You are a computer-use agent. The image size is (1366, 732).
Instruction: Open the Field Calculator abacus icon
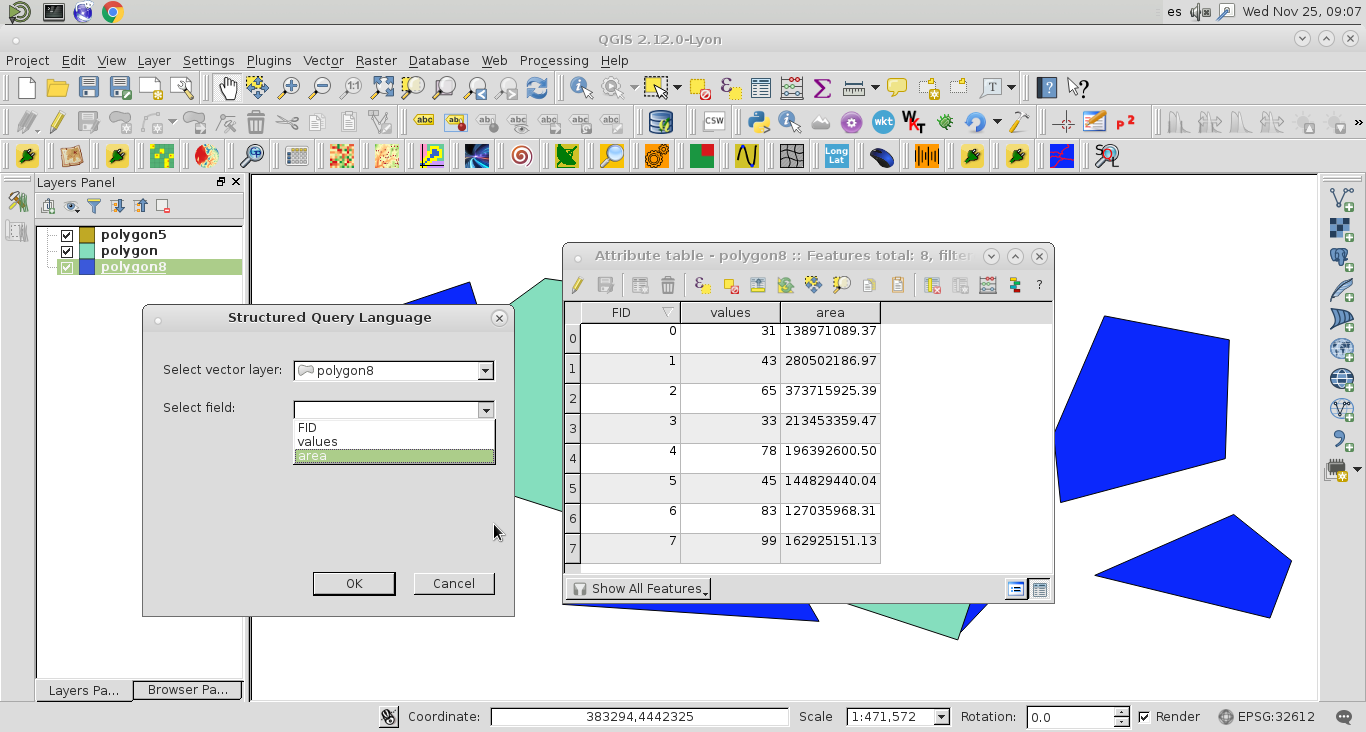(792, 88)
